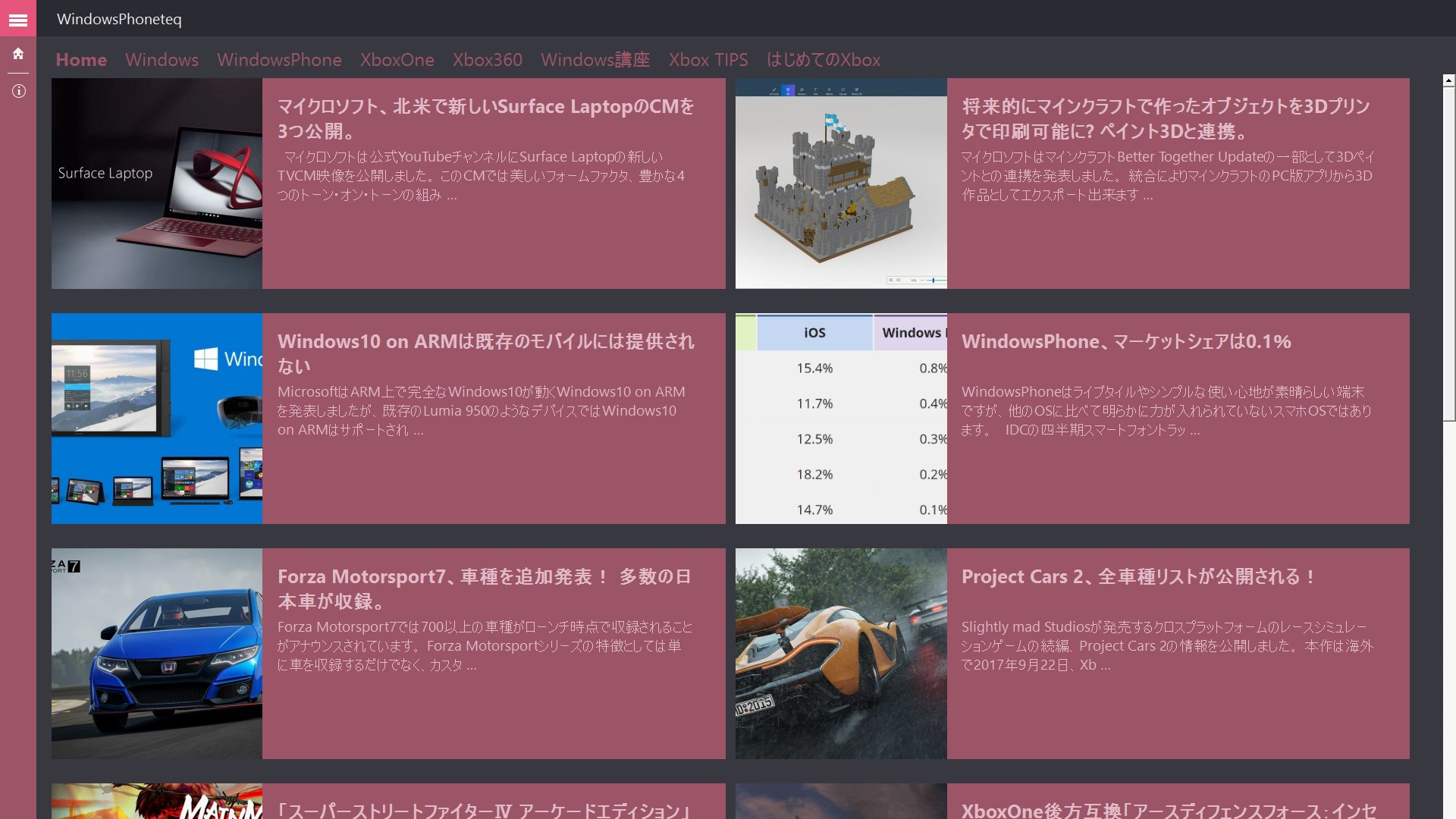Select the WindowsPhone tab
Image resolution: width=1456 pixels, height=819 pixels.
pos(279,60)
